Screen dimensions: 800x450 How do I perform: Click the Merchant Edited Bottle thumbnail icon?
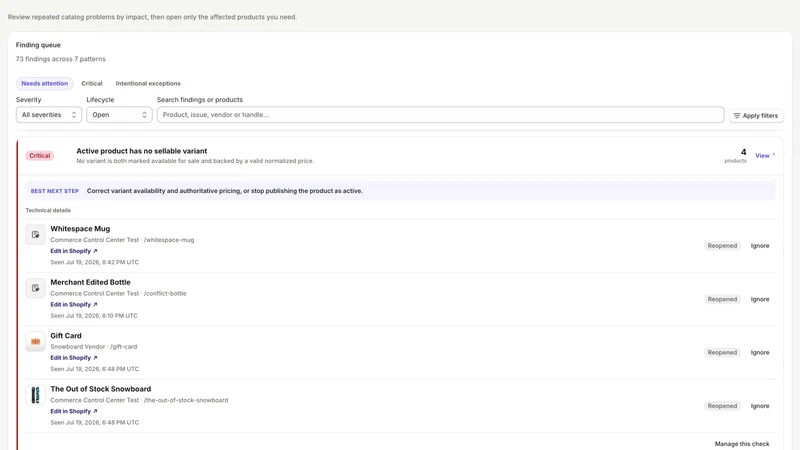(x=35, y=288)
